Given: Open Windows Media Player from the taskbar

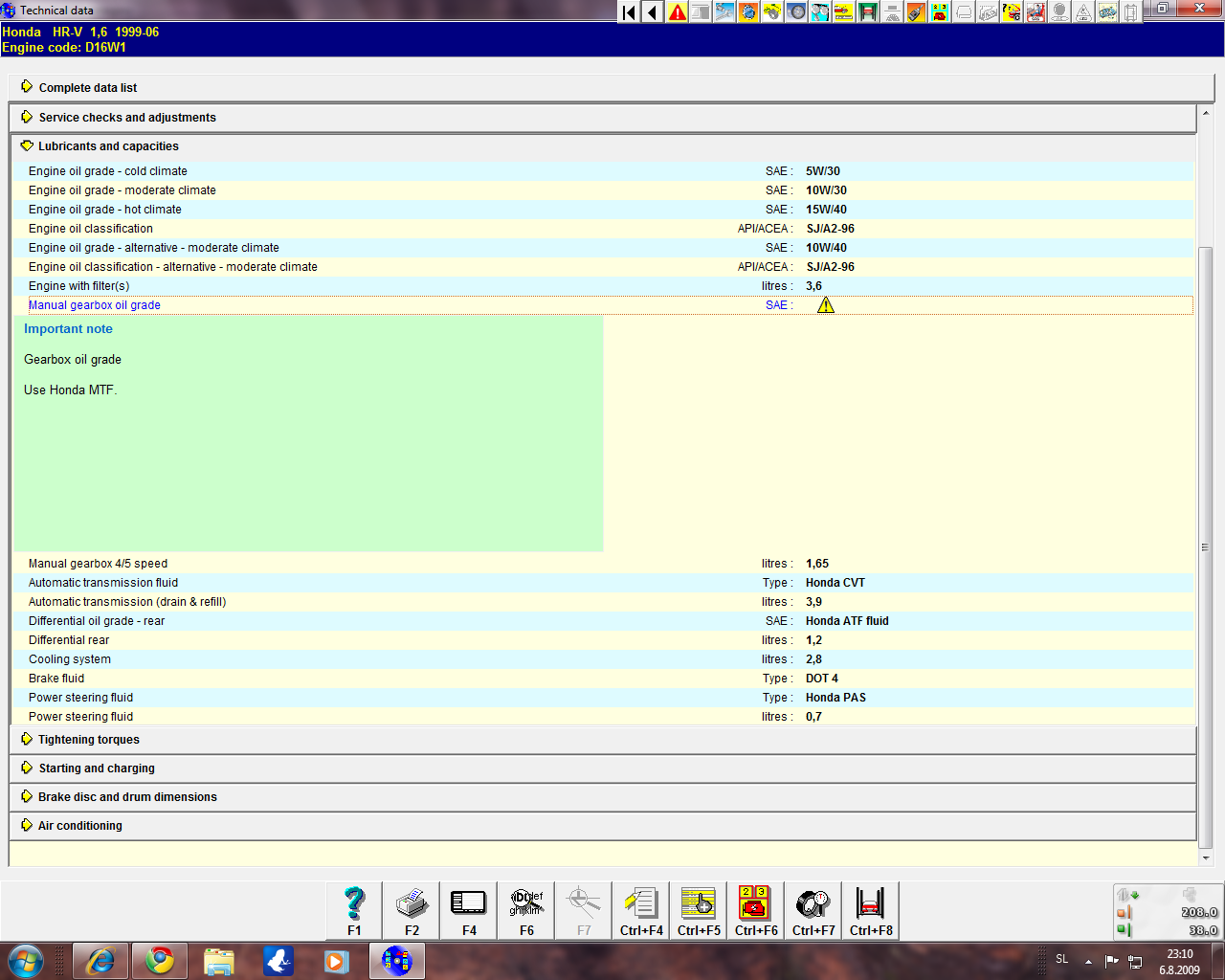Looking at the screenshot, I should pos(337,960).
